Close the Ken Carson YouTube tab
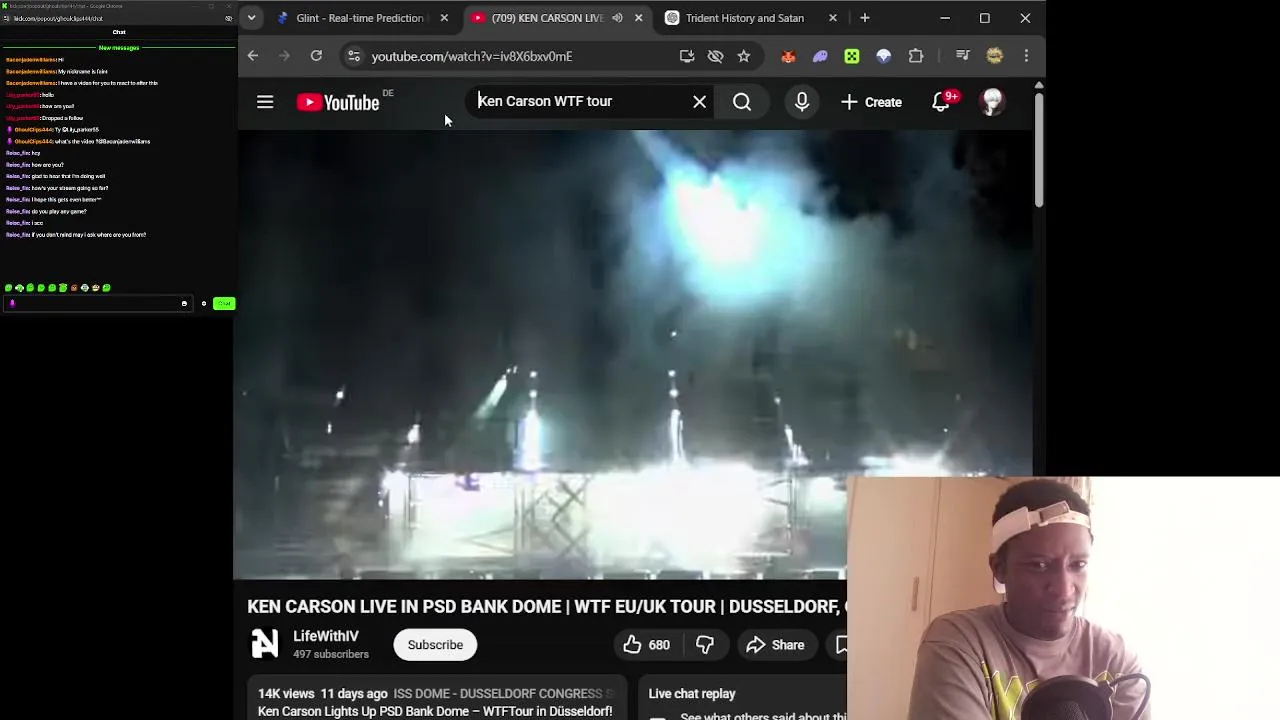1280x720 pixels. (639, 18)
